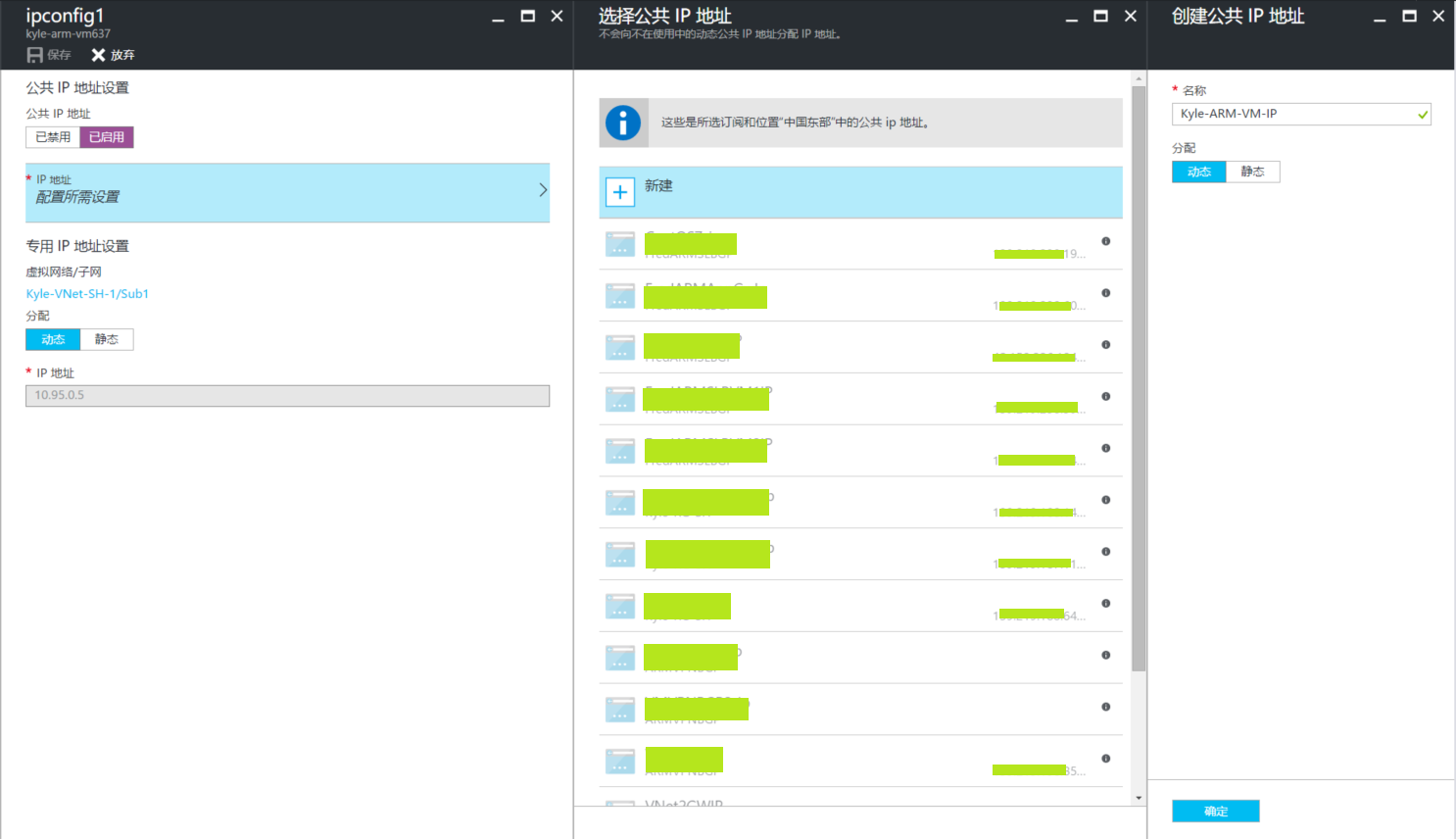1456x839 pixels.
Task: Select 静态 allocation in create public IP panel
Action: pyautogui.click(x=1252, y=172)
